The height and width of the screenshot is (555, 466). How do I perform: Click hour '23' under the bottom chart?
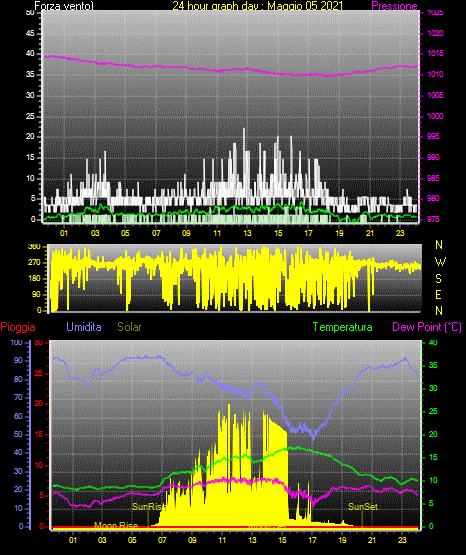[402, 540]
